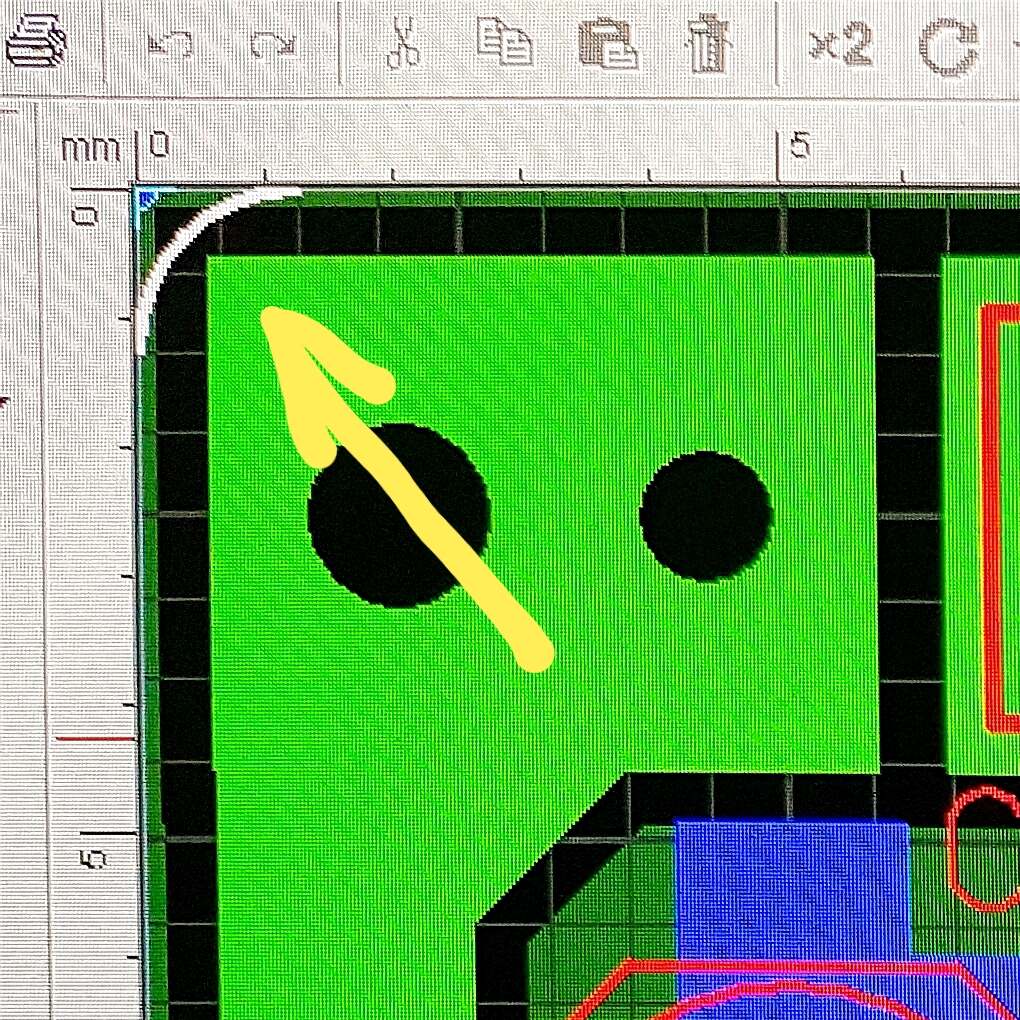Delete the selection using the trash icon
Image resolution: width=1020 pixels, height=1020 pixels.
tap(710, 43)
